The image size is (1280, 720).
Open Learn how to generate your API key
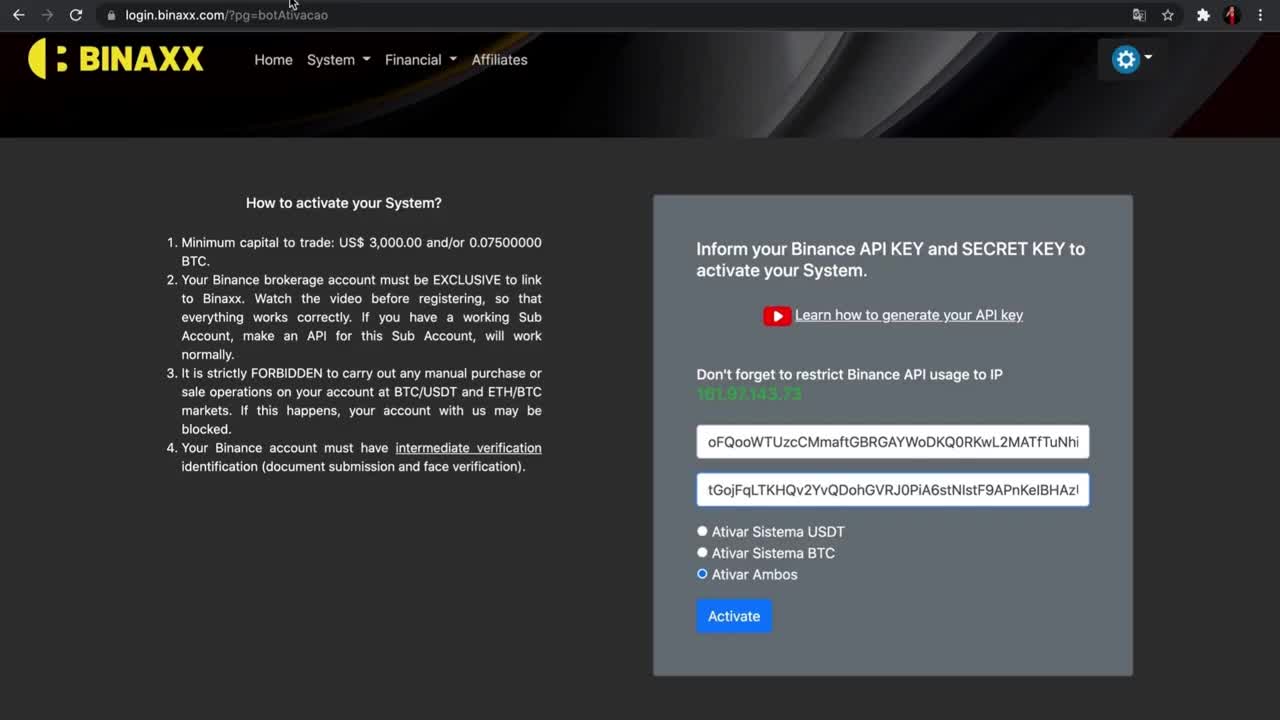[909, 315]
